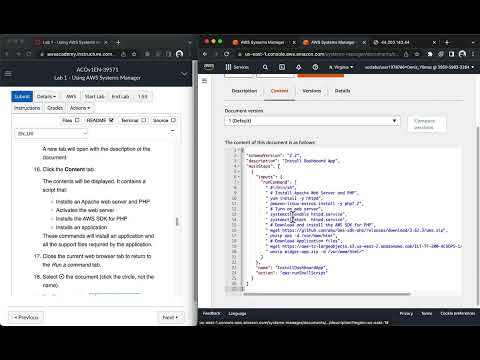Click the left browser address bar
The width and height of the screenshot is (480, 360).
pyautogui.click(x=80, y=54)
